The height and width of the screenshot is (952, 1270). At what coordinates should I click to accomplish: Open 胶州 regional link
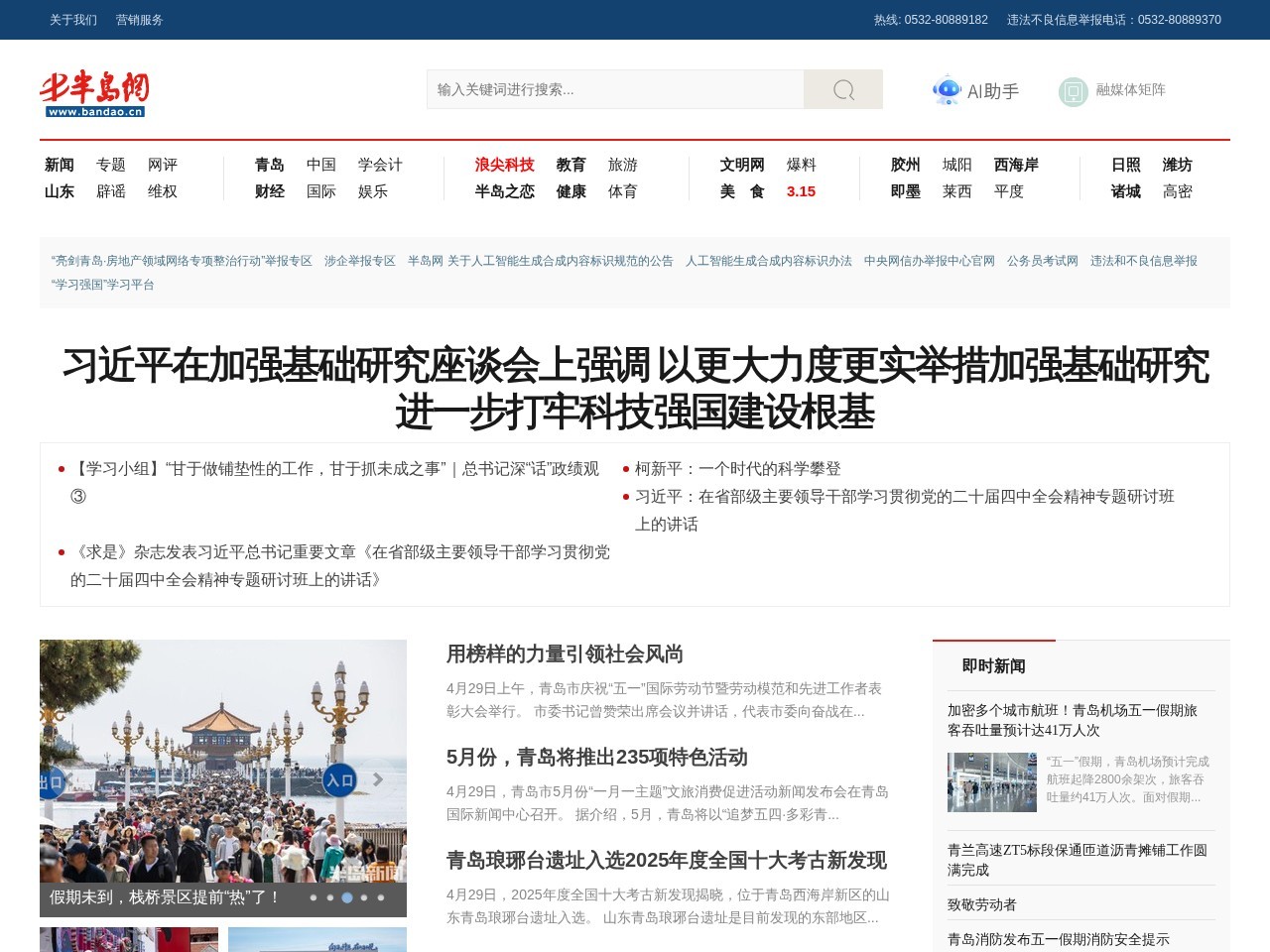pos(906,165)
